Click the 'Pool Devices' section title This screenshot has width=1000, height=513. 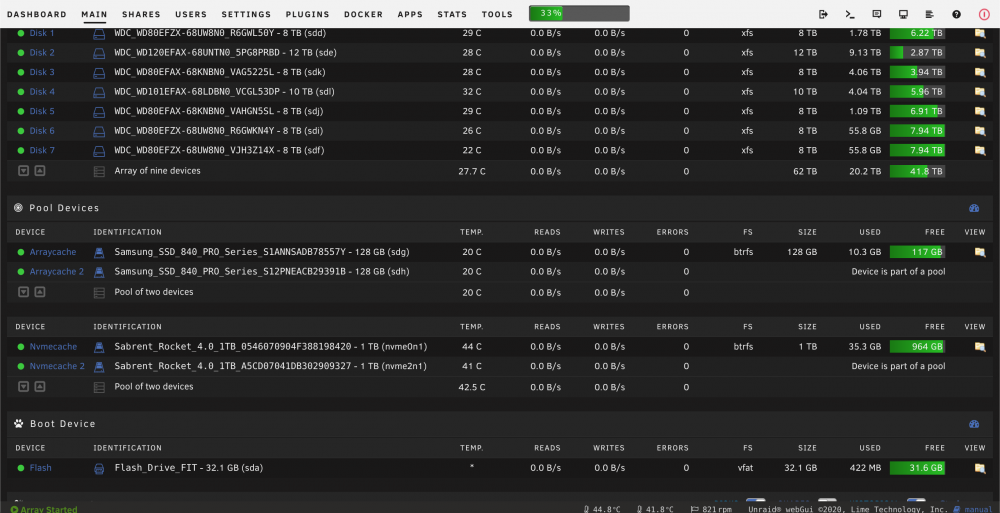click(x=64, y=208)
